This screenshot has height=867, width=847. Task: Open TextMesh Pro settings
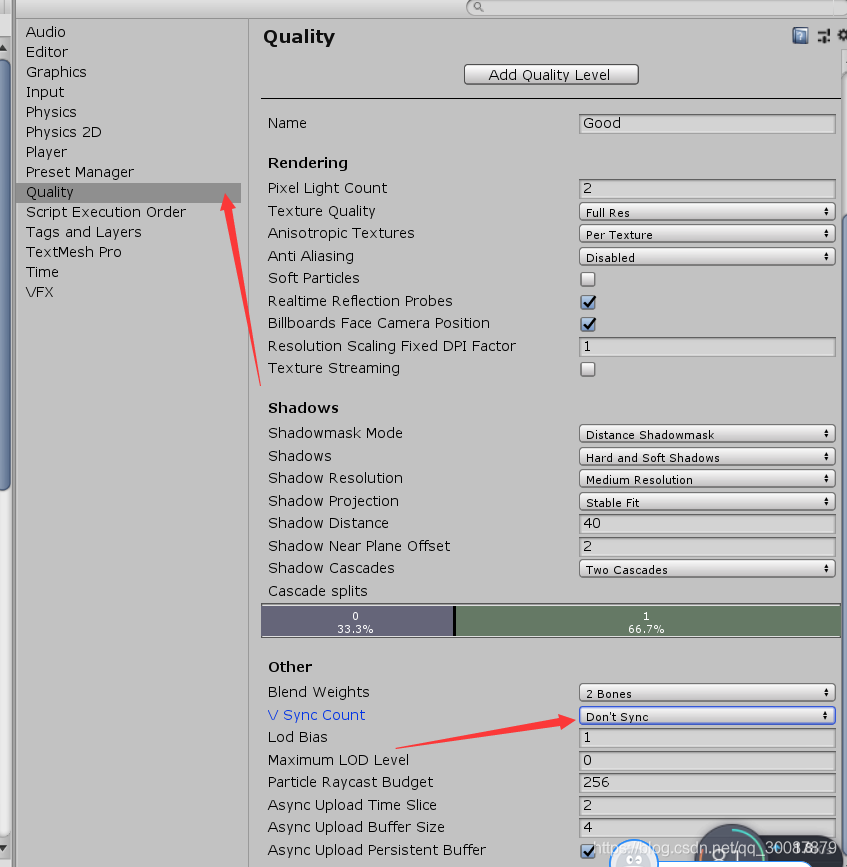(74, 252)
